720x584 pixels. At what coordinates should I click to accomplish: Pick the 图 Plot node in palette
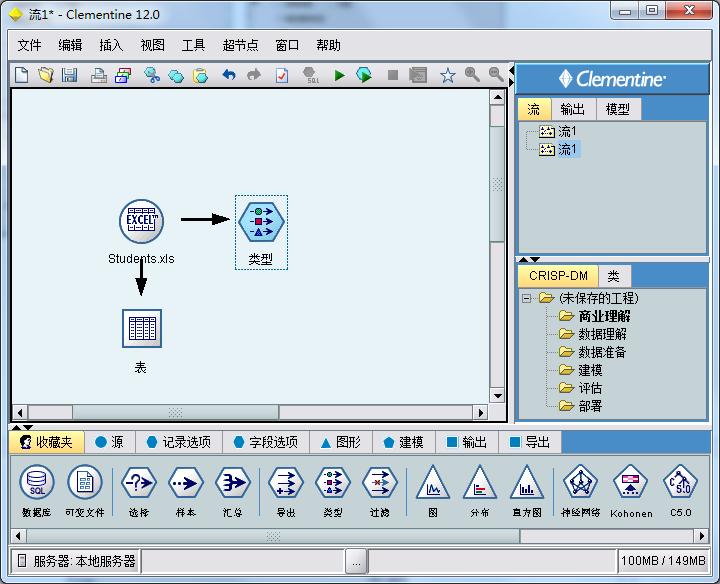click(x=433, y=482)
